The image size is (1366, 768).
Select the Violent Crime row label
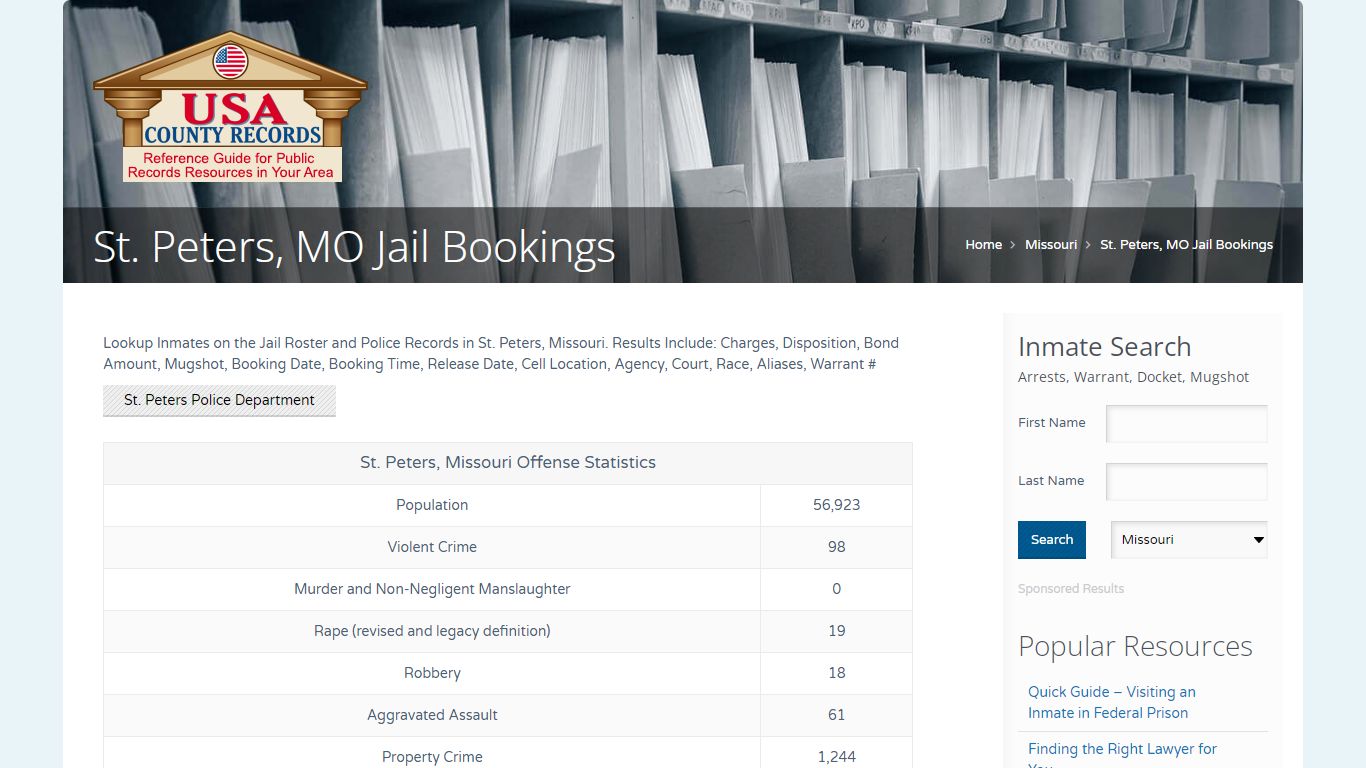[432, 547]
